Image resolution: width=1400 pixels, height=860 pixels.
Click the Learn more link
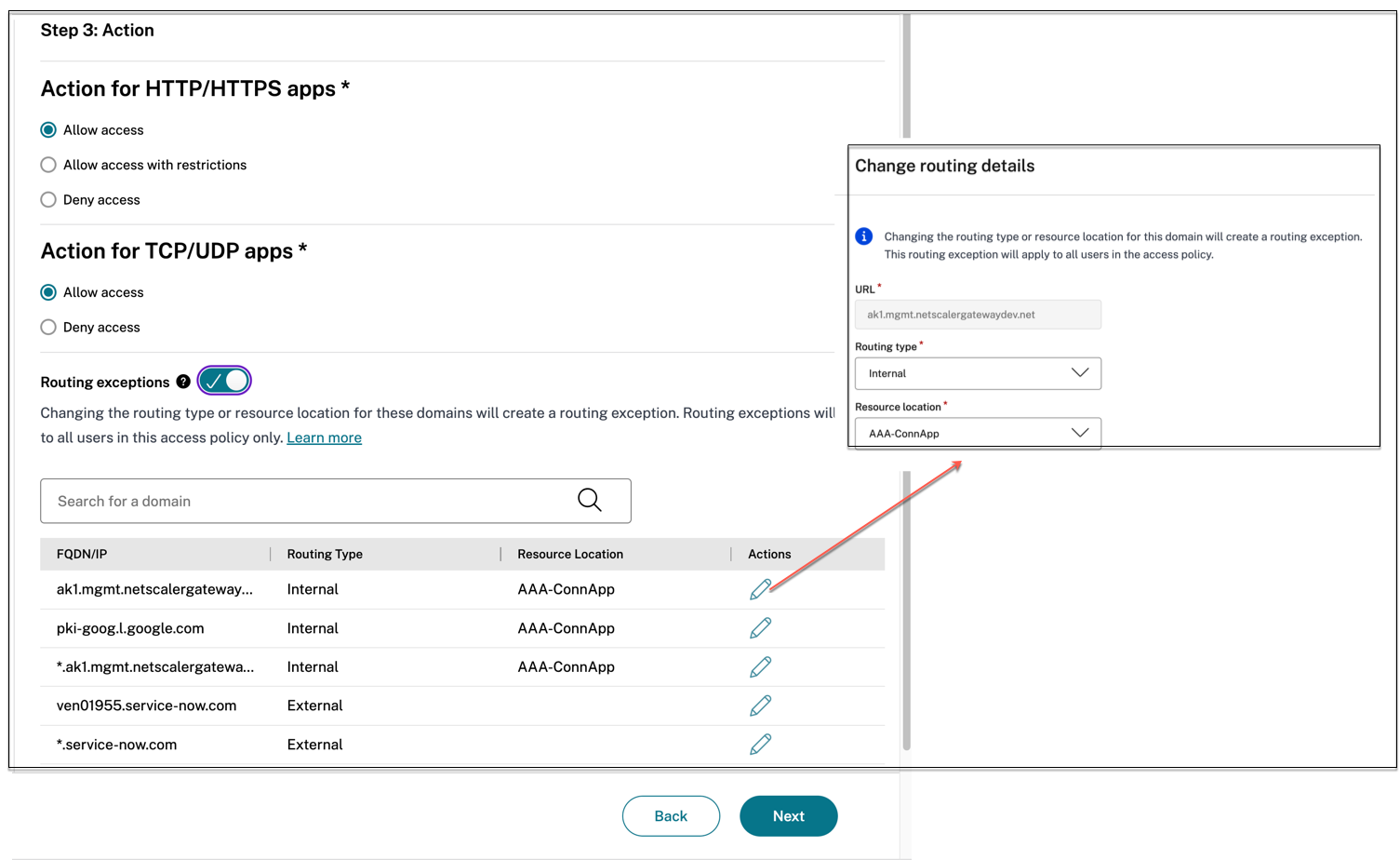324,437
